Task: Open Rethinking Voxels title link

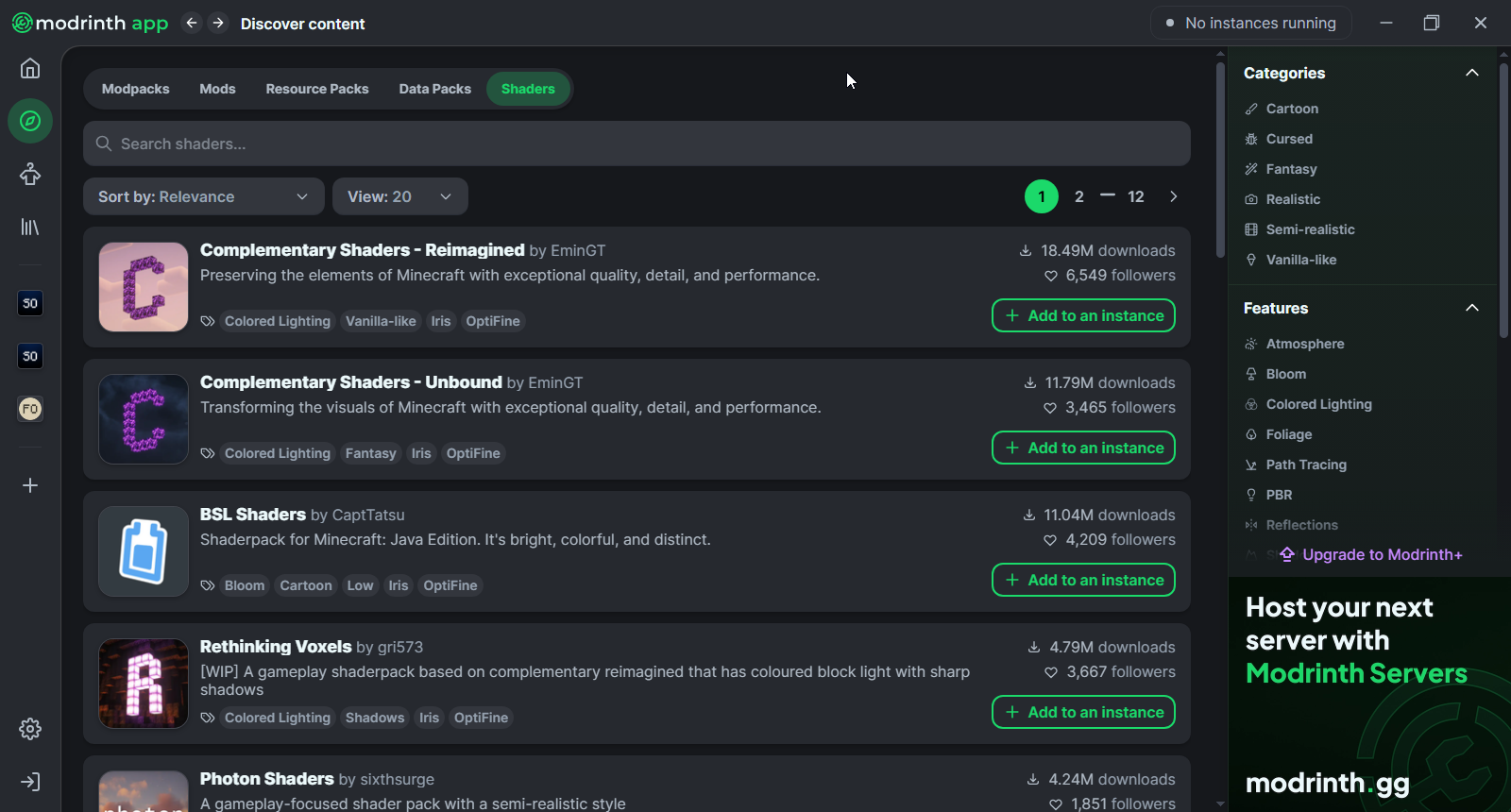Action: pos(276,647)
